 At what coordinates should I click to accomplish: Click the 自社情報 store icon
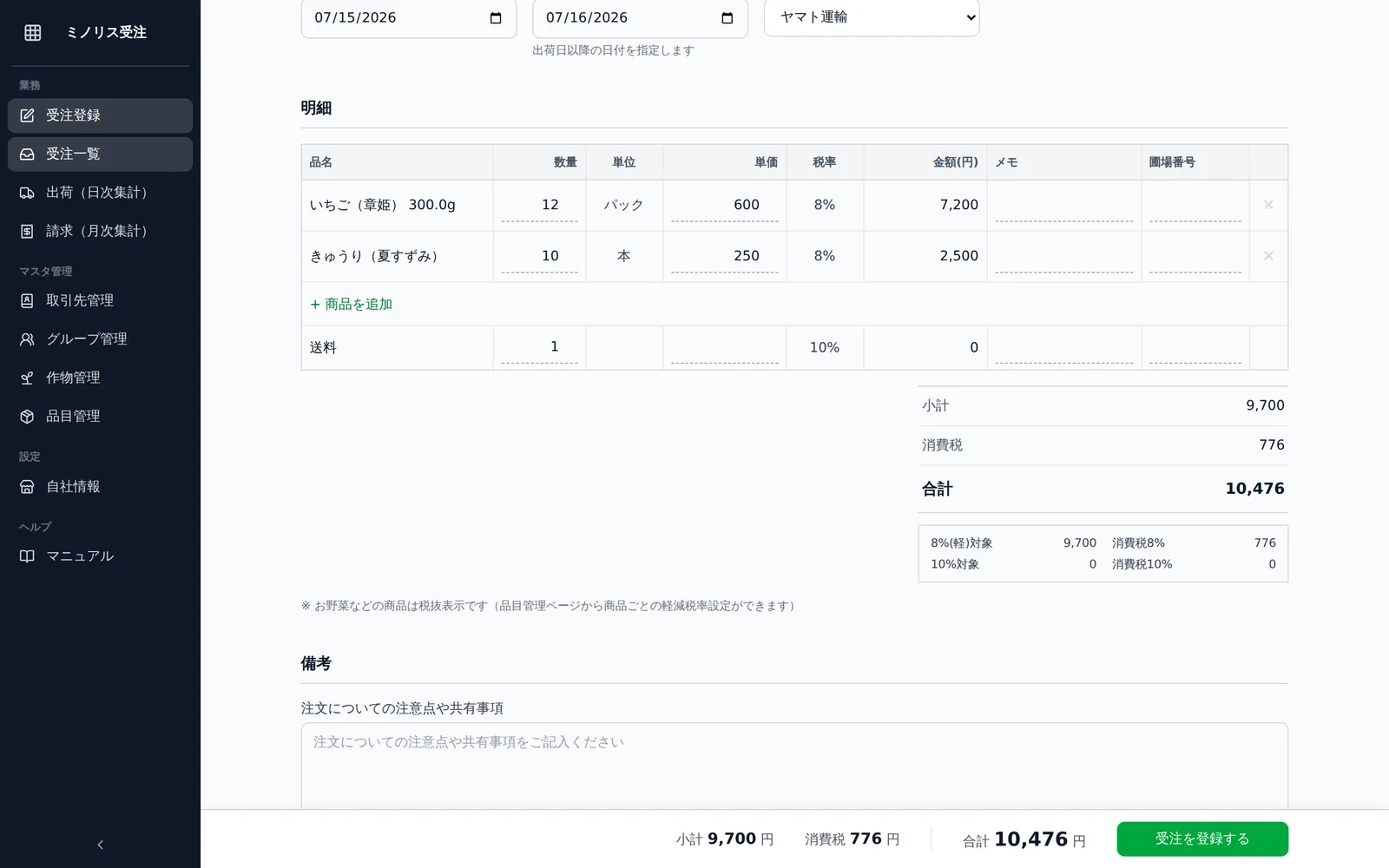pos(27,487)
